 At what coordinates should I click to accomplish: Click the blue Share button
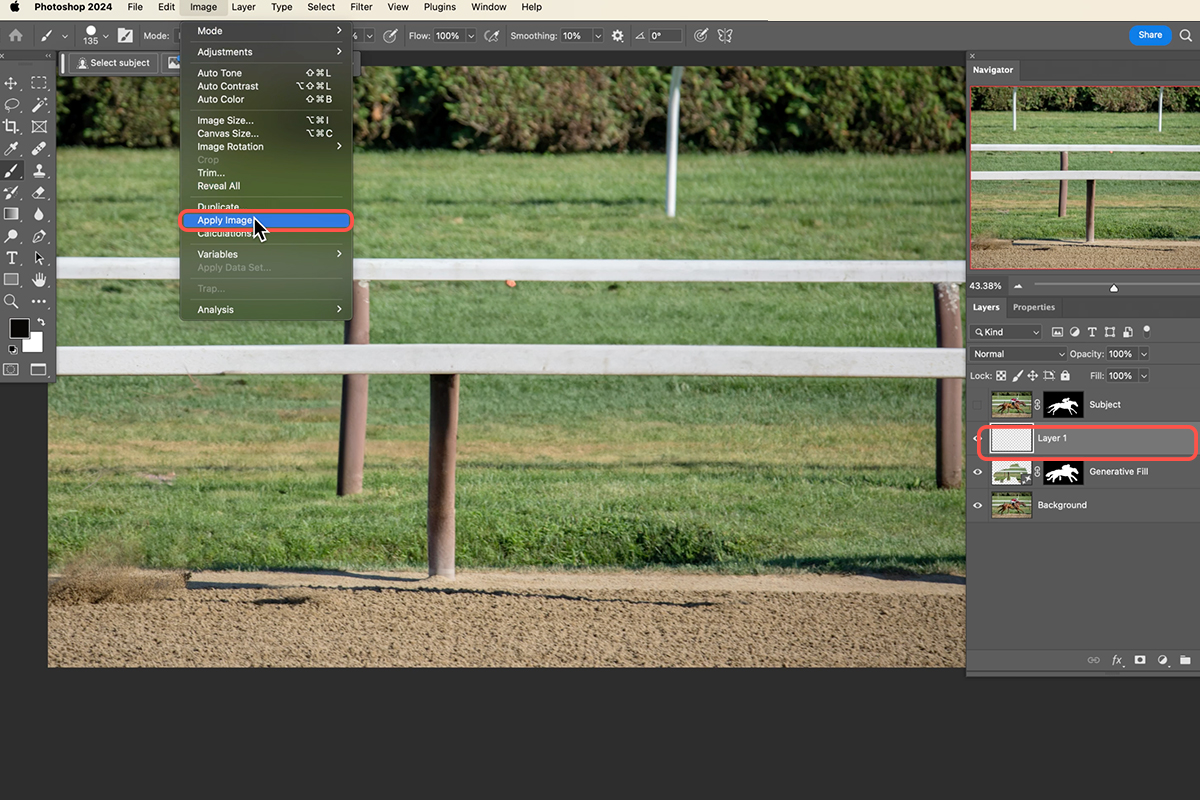[1150, 35]
